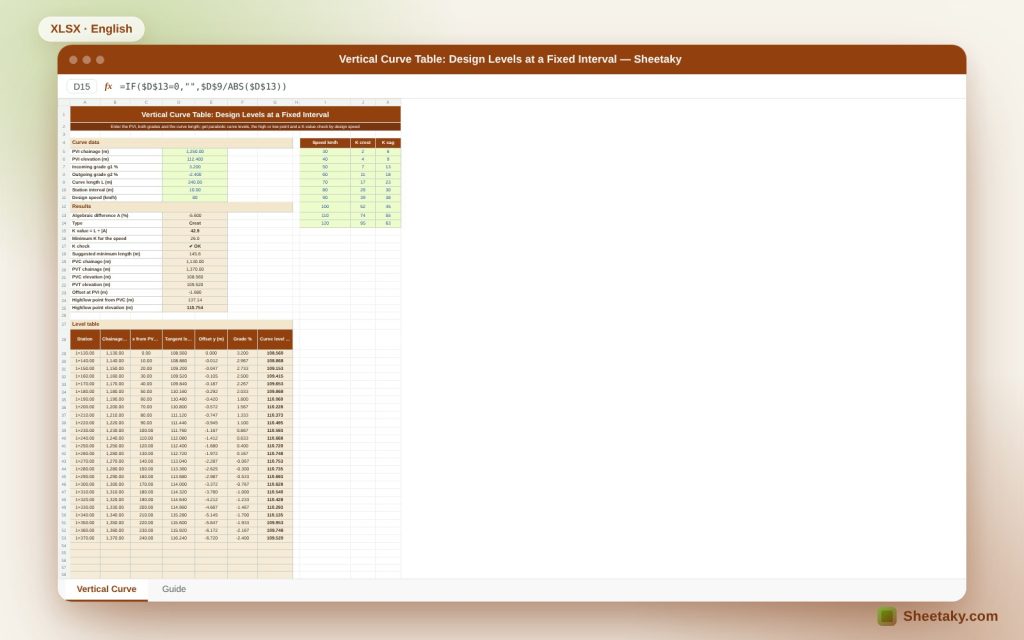Screen dimensions: 1024x640
Task: Select the '✔ OK' K check result
Action: tap(195, 247)
